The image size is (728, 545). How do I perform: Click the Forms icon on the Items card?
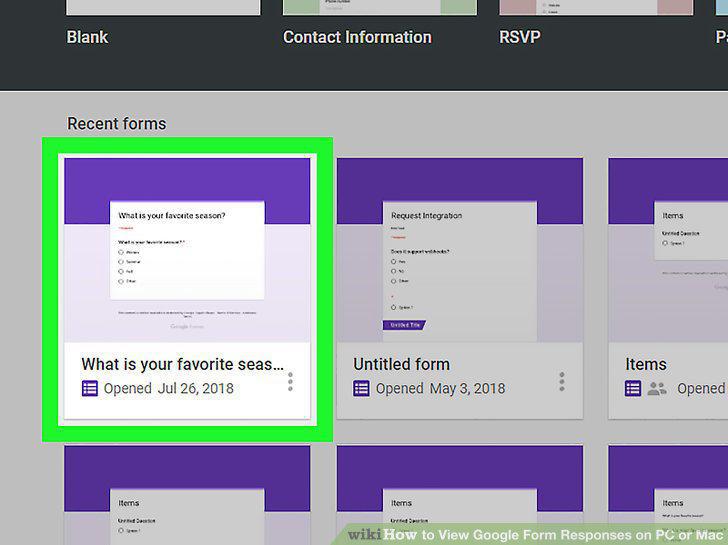[x=633, y=389]
